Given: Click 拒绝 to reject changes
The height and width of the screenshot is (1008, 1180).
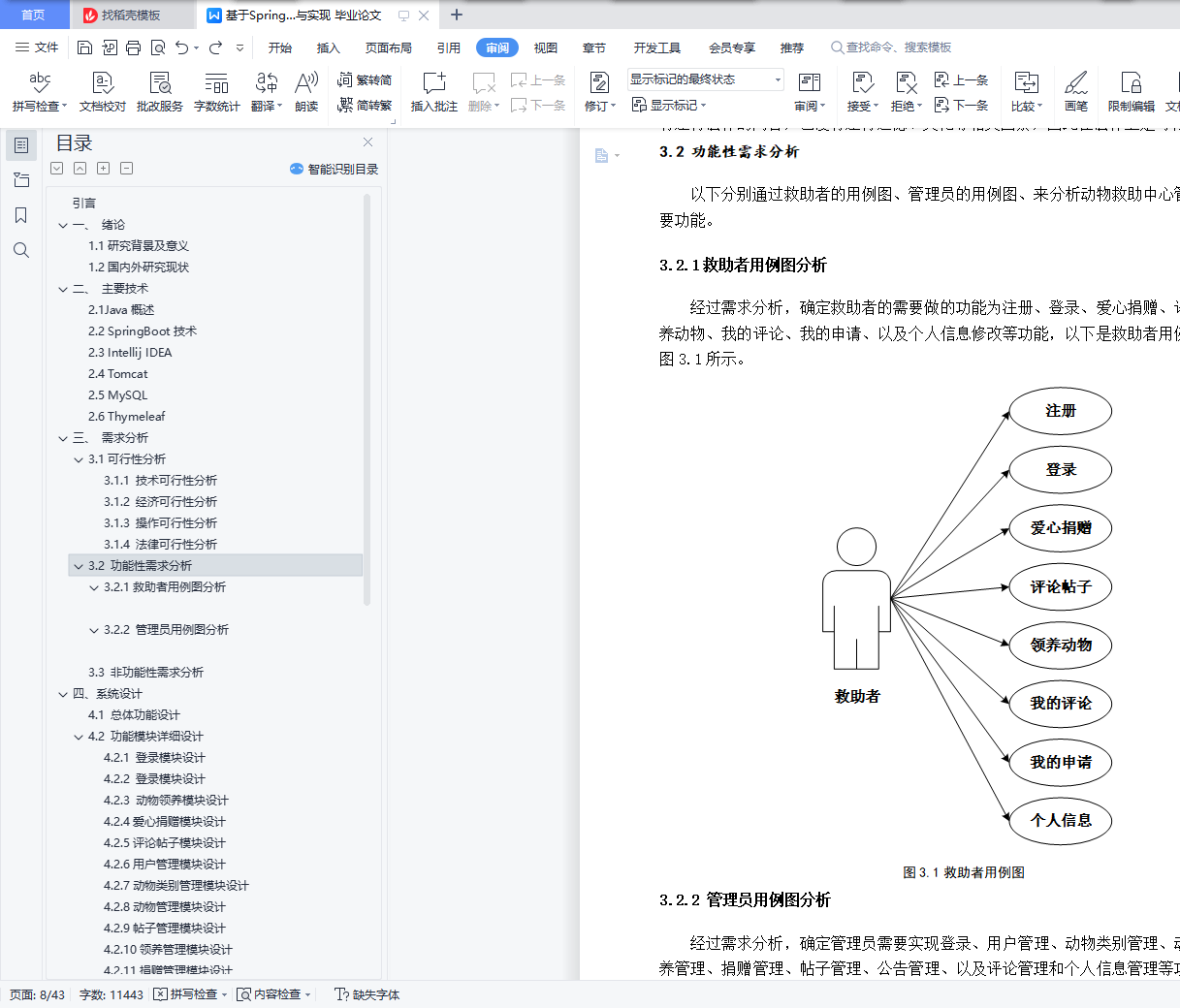Looking at the screenshot, I should [907, 92].
